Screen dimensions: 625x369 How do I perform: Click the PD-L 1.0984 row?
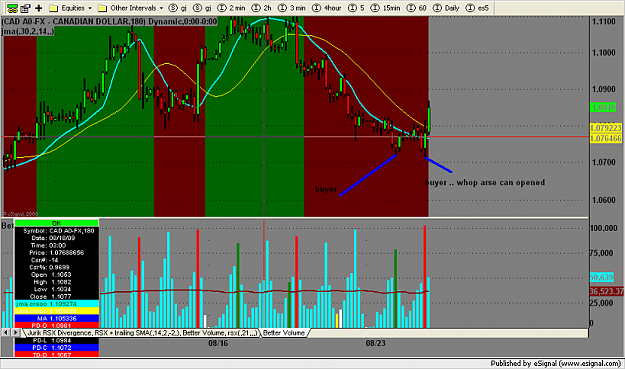(x=57, y=340)
